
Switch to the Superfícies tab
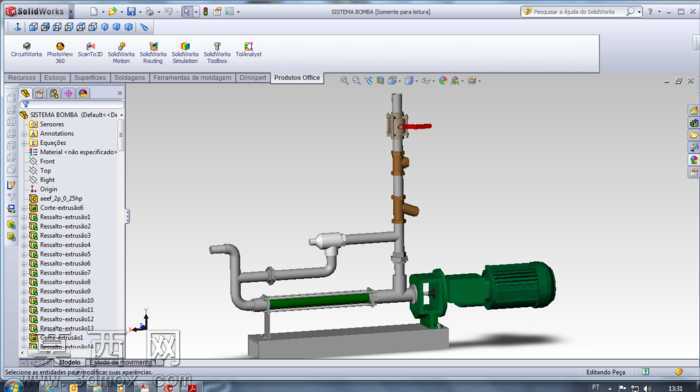pos(90,78)
